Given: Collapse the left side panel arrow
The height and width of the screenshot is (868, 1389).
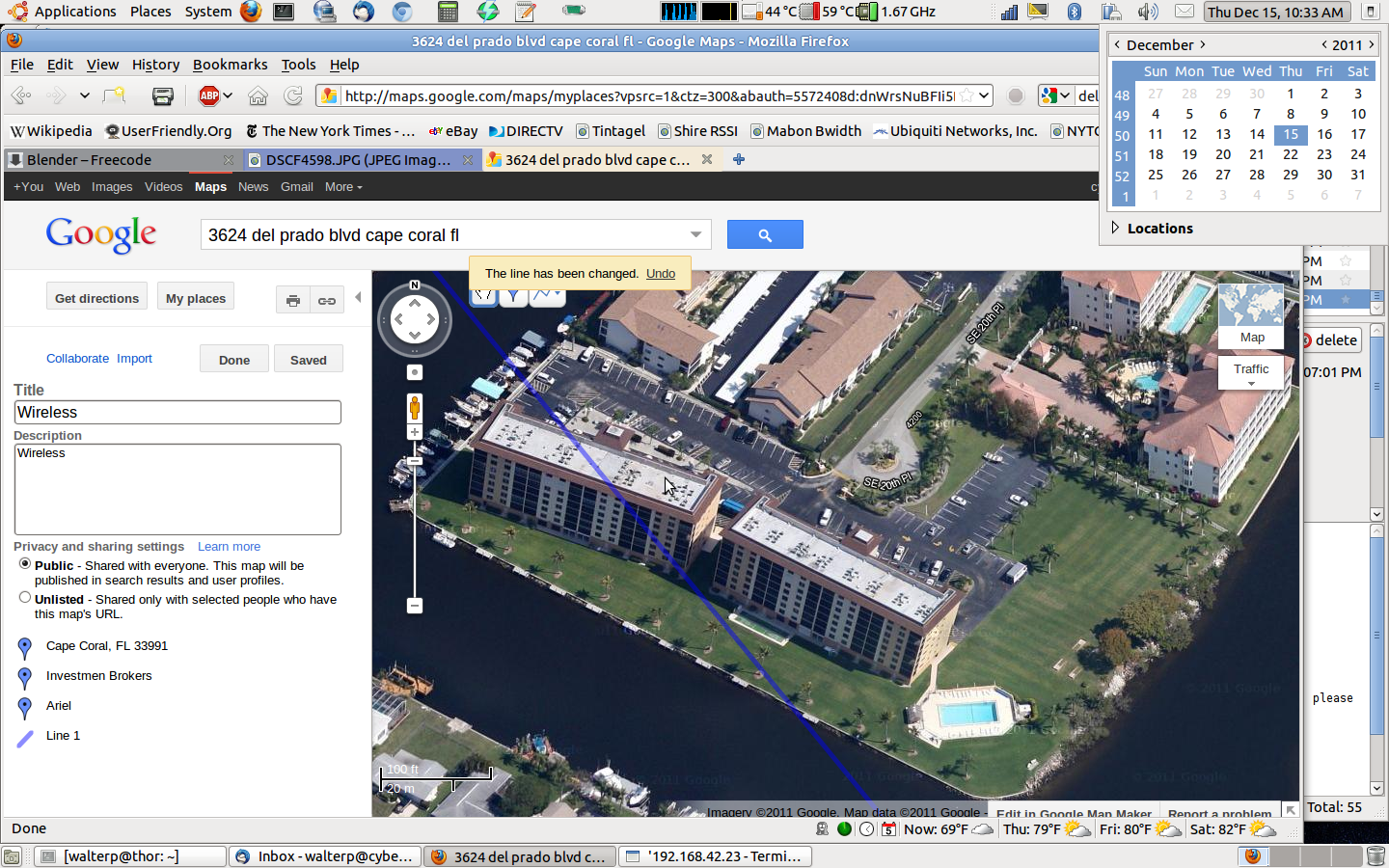Looking at the screenshot, I should coord(358,297).
